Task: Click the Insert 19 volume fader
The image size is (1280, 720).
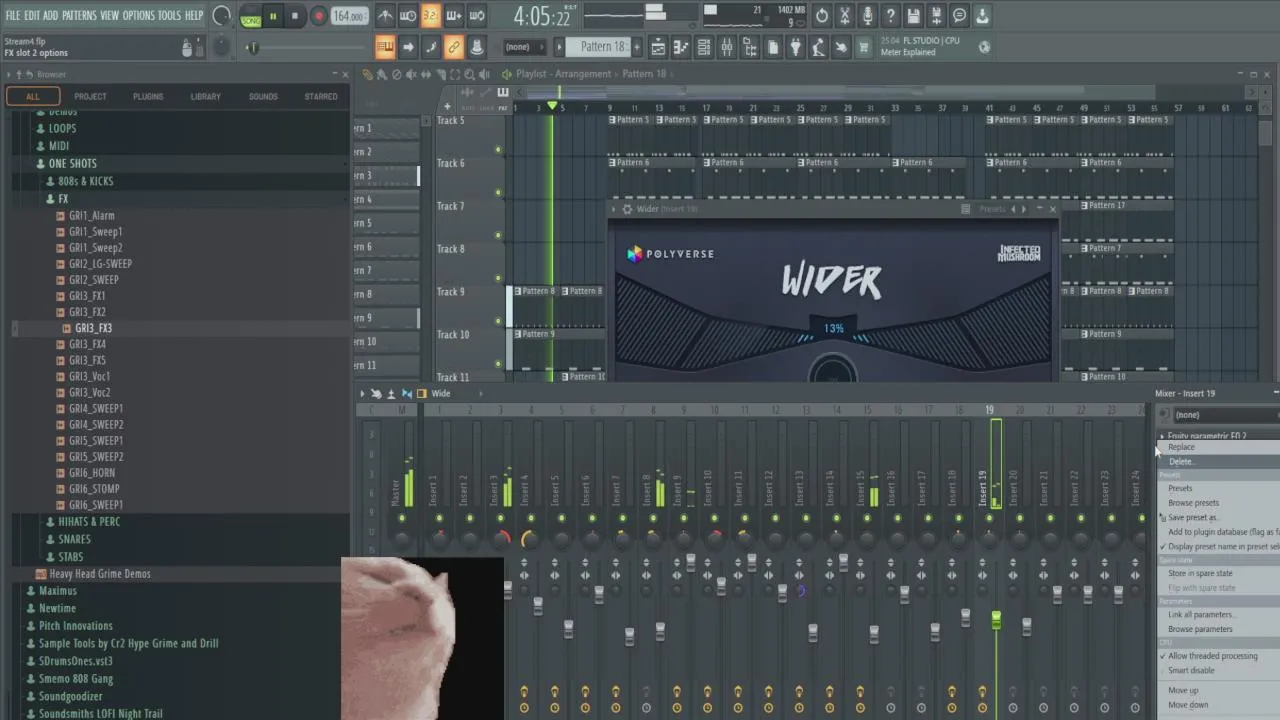Action: pyautogui.click(x=995, y=621)
